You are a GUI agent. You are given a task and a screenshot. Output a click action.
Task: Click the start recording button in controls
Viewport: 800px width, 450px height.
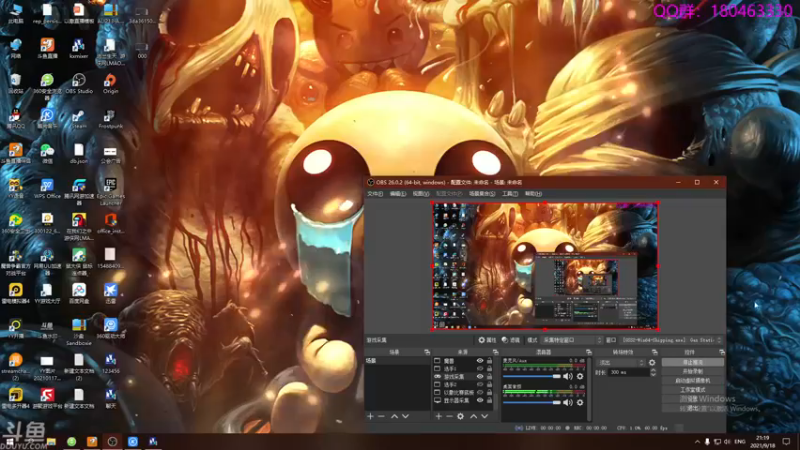pyautogui.click(x=692, y=371)
